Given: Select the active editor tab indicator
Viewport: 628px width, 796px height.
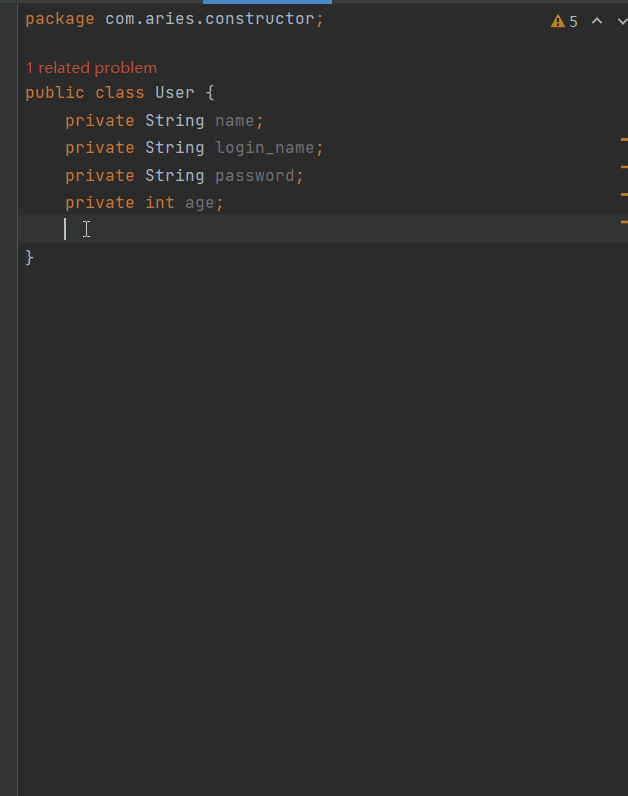Looking at the screenshot, I should pos(267,2).
